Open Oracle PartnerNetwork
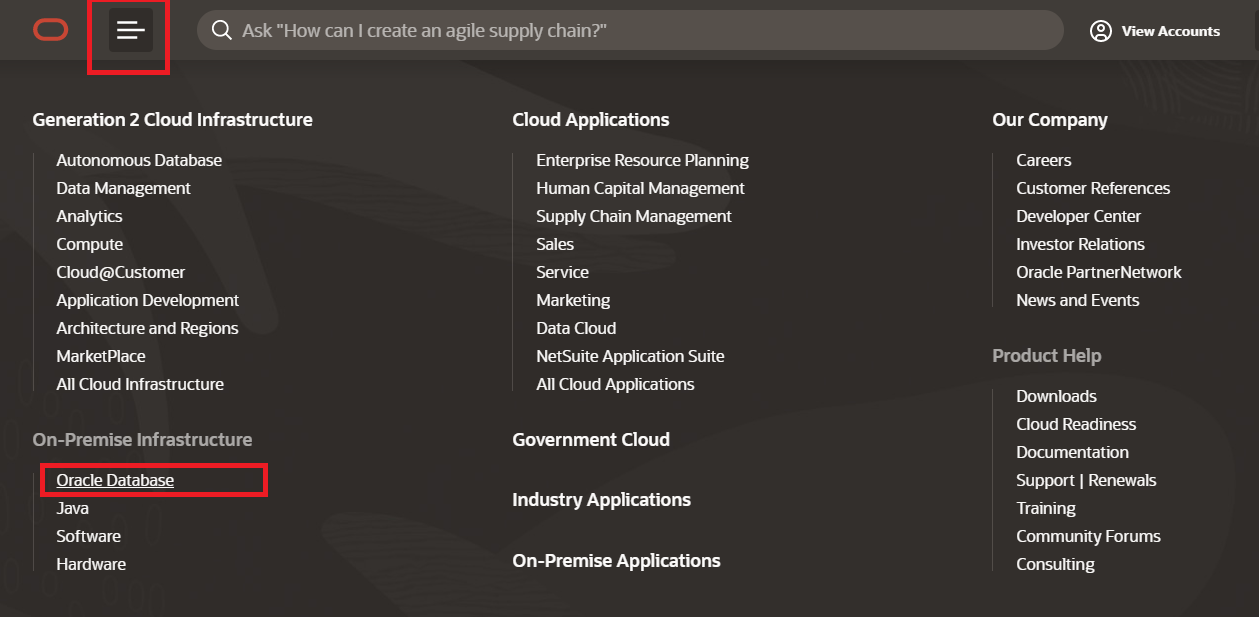Viewport: 1259px width, 617px height. tap(1099, 272)
